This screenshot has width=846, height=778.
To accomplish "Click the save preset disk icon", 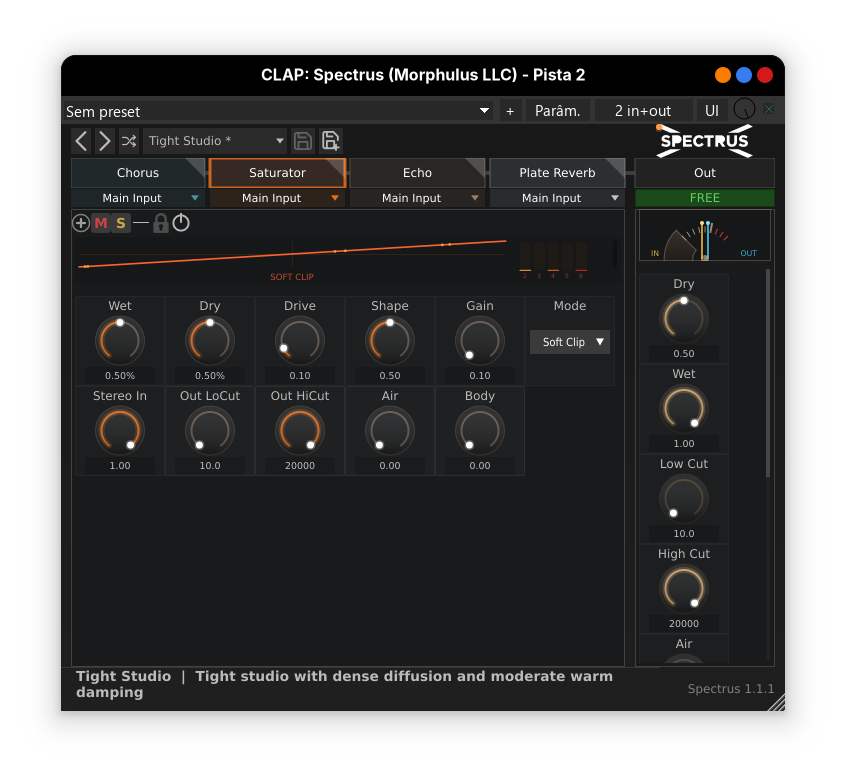I will 302,141.
